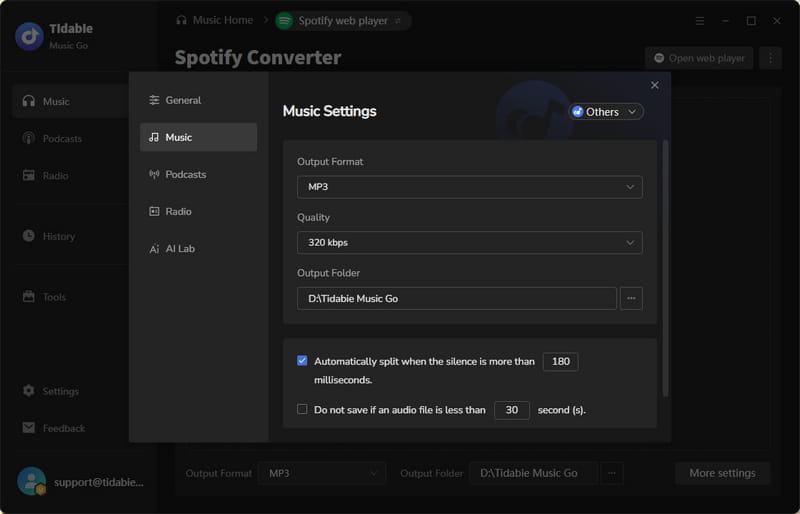
Task: Expand the Others platform dropdown
Action: (x=606, y=112)
